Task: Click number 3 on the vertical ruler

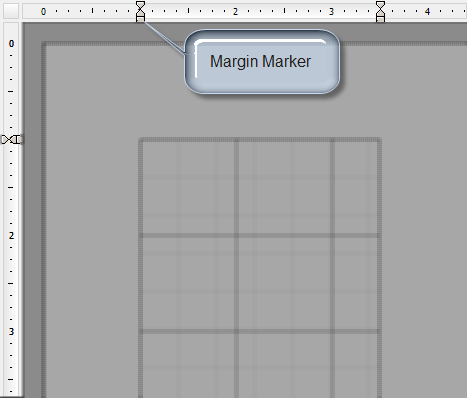Action: pos(11,332)
